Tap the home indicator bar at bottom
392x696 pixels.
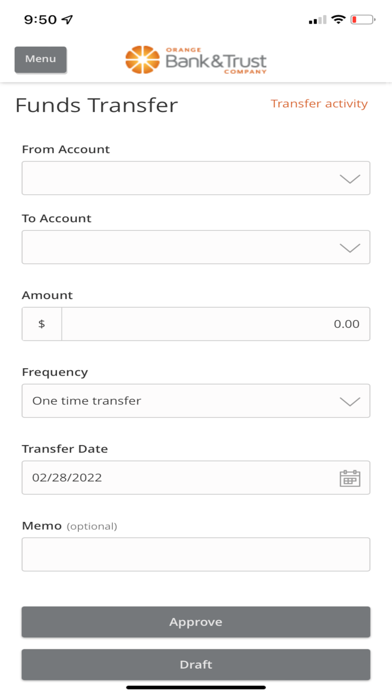pyautogui.click(x=196, y=688)
